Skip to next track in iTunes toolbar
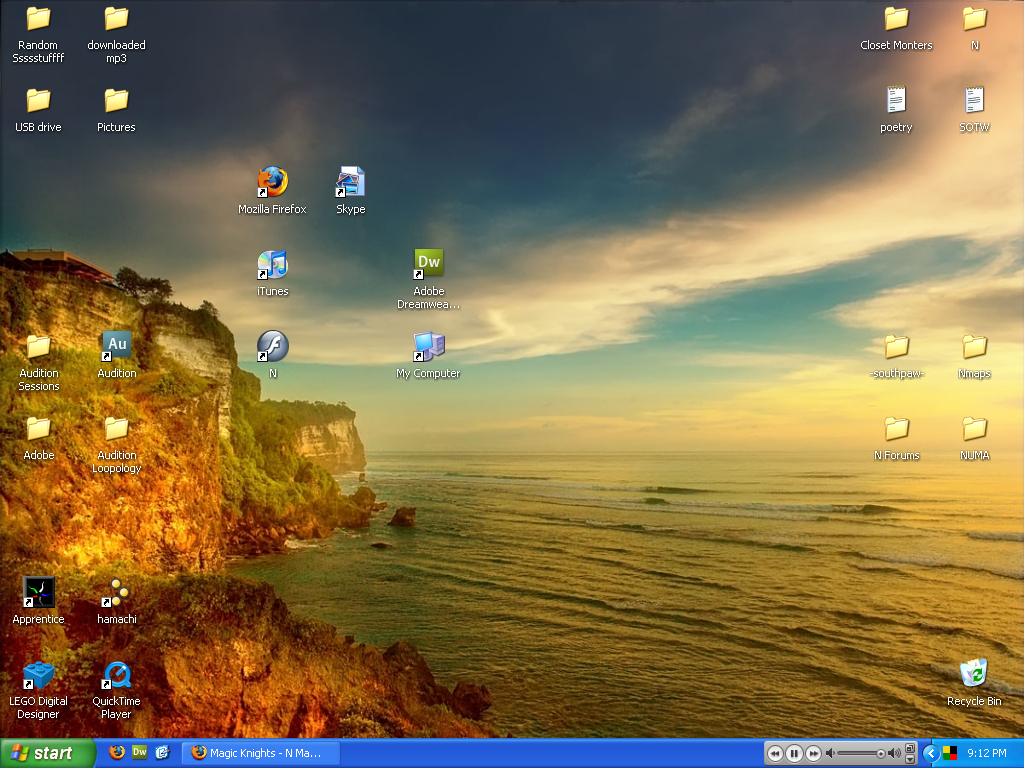The width and height of the screenshot is (1024, 768). coord(813,754)
